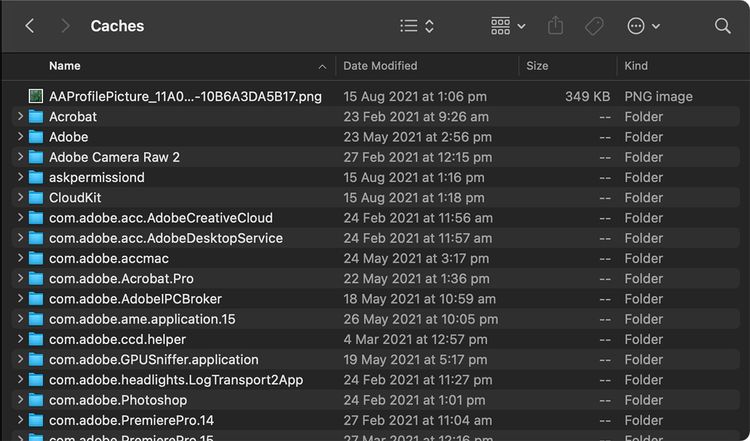Sort files by Kind column

pos(636,66)
